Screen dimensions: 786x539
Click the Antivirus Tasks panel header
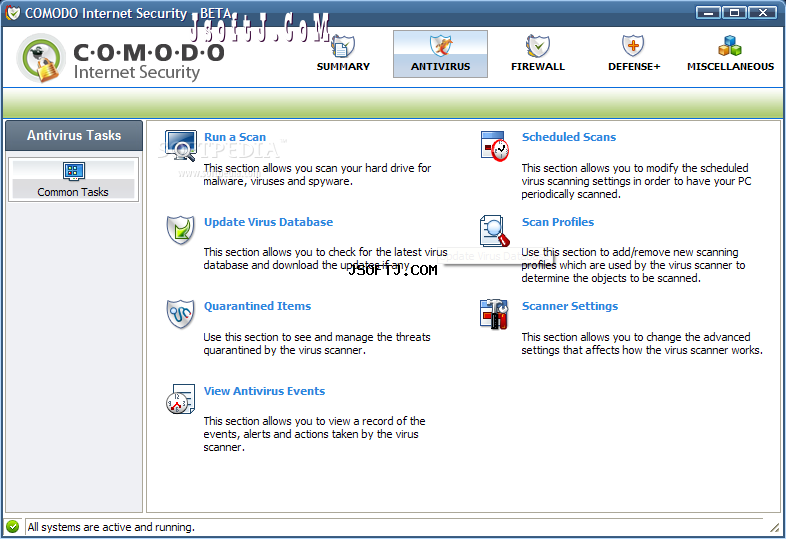pos(74,135)
